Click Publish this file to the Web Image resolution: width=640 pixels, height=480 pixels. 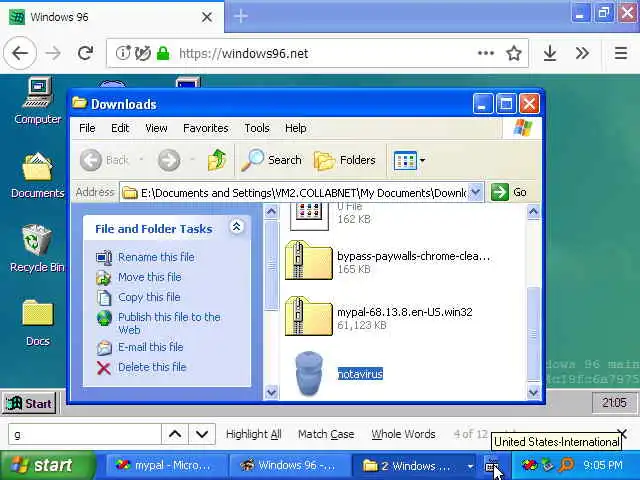[169, 323]
